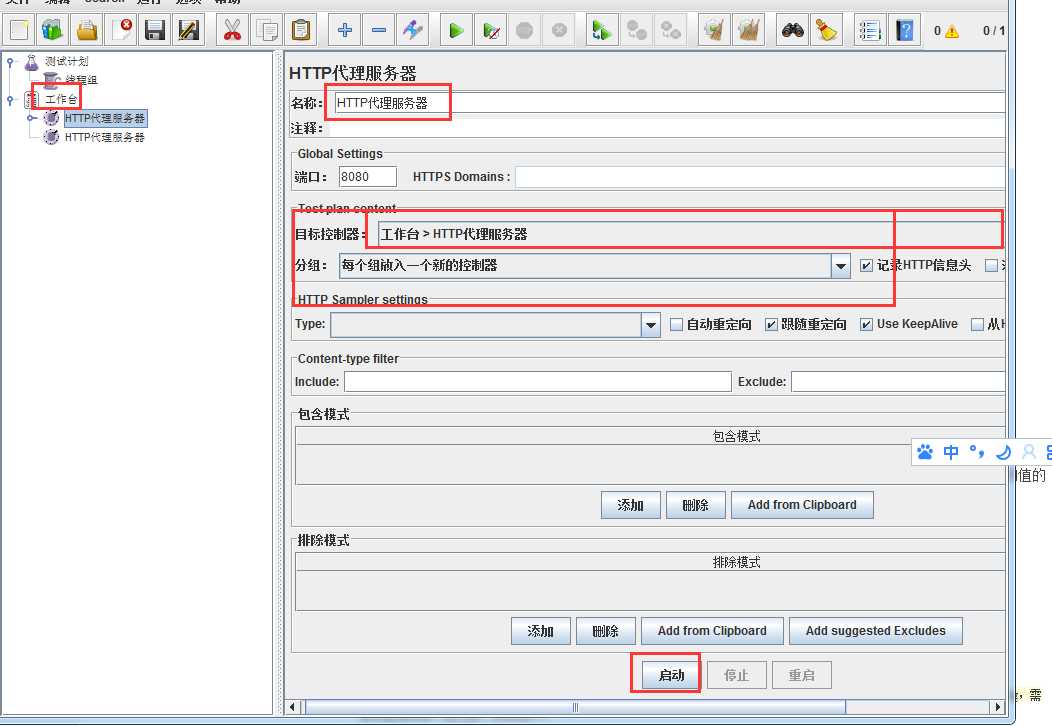
Task: Open the Templates toolbar icon
Action: (52, 30)
